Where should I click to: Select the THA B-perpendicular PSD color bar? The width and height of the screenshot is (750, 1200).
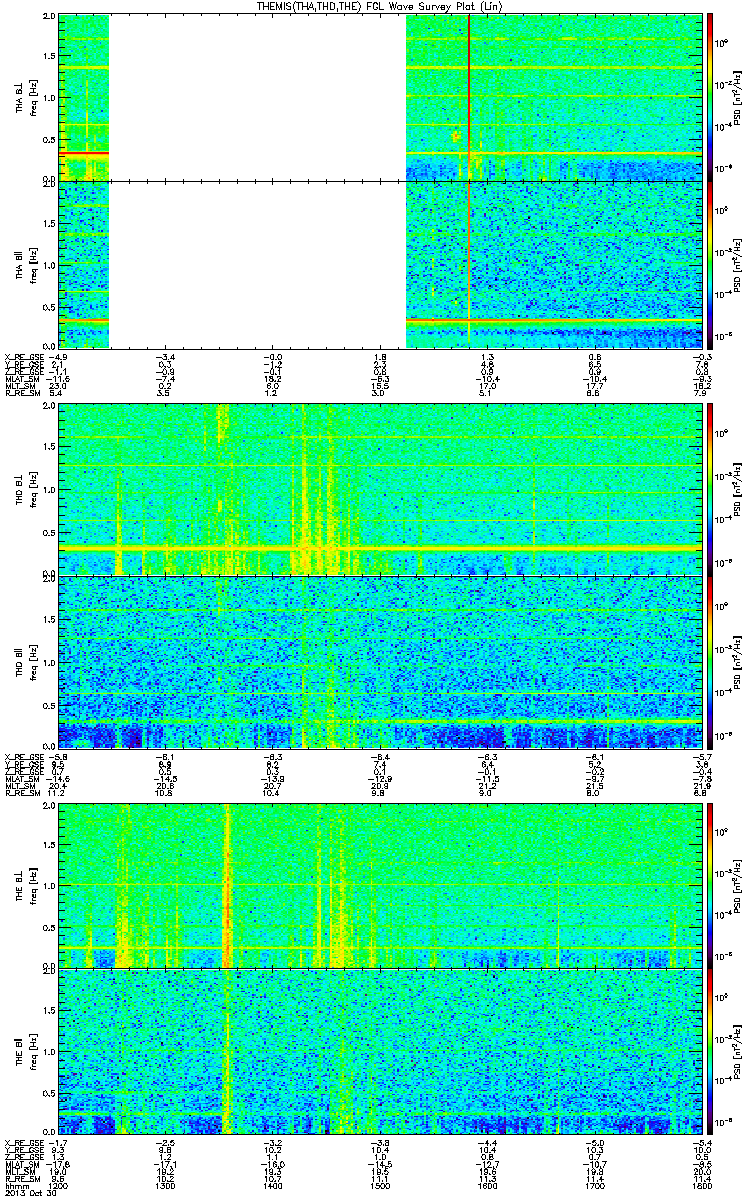click(711, 97)
